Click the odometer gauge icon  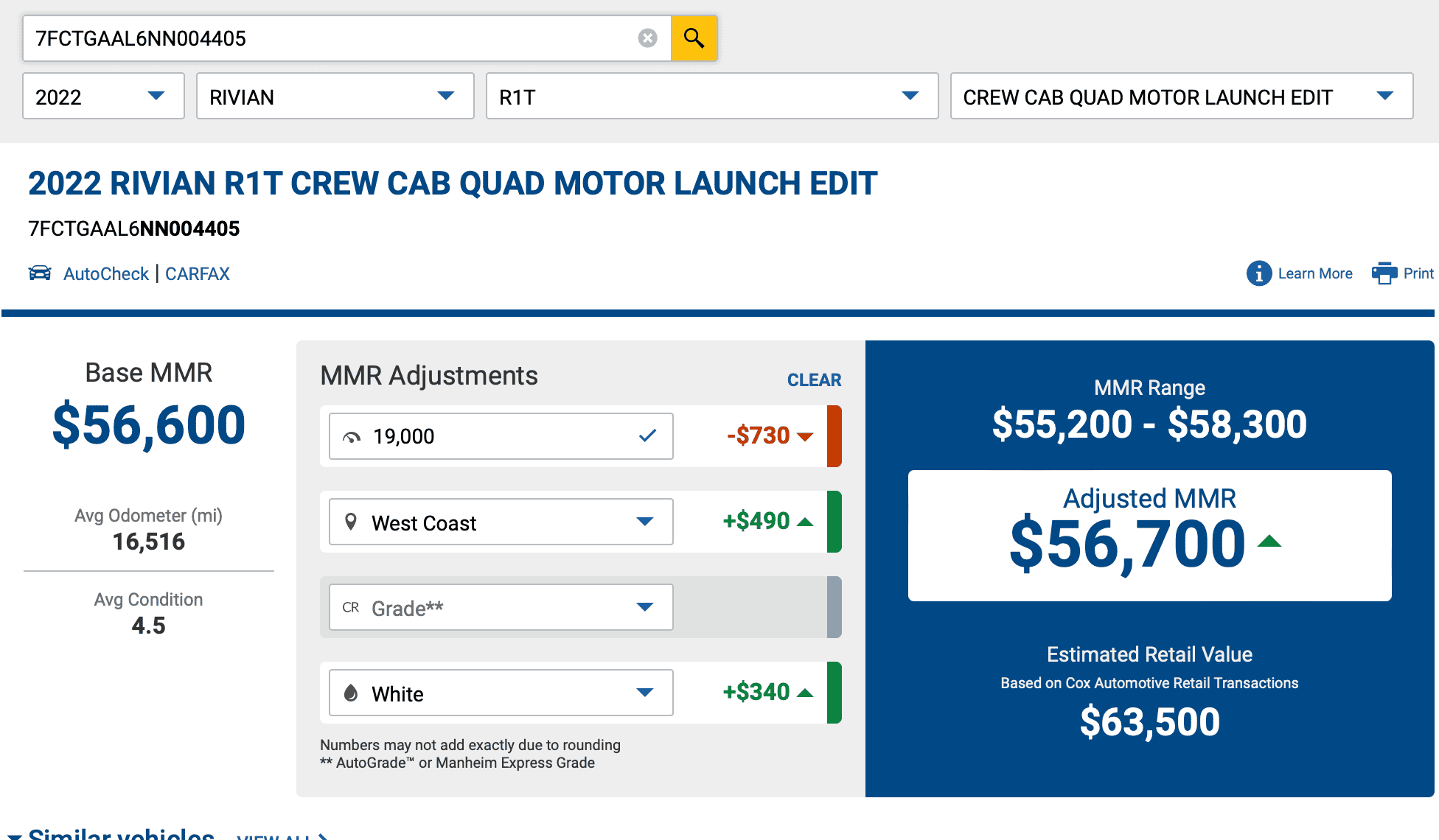pos(352,437)
